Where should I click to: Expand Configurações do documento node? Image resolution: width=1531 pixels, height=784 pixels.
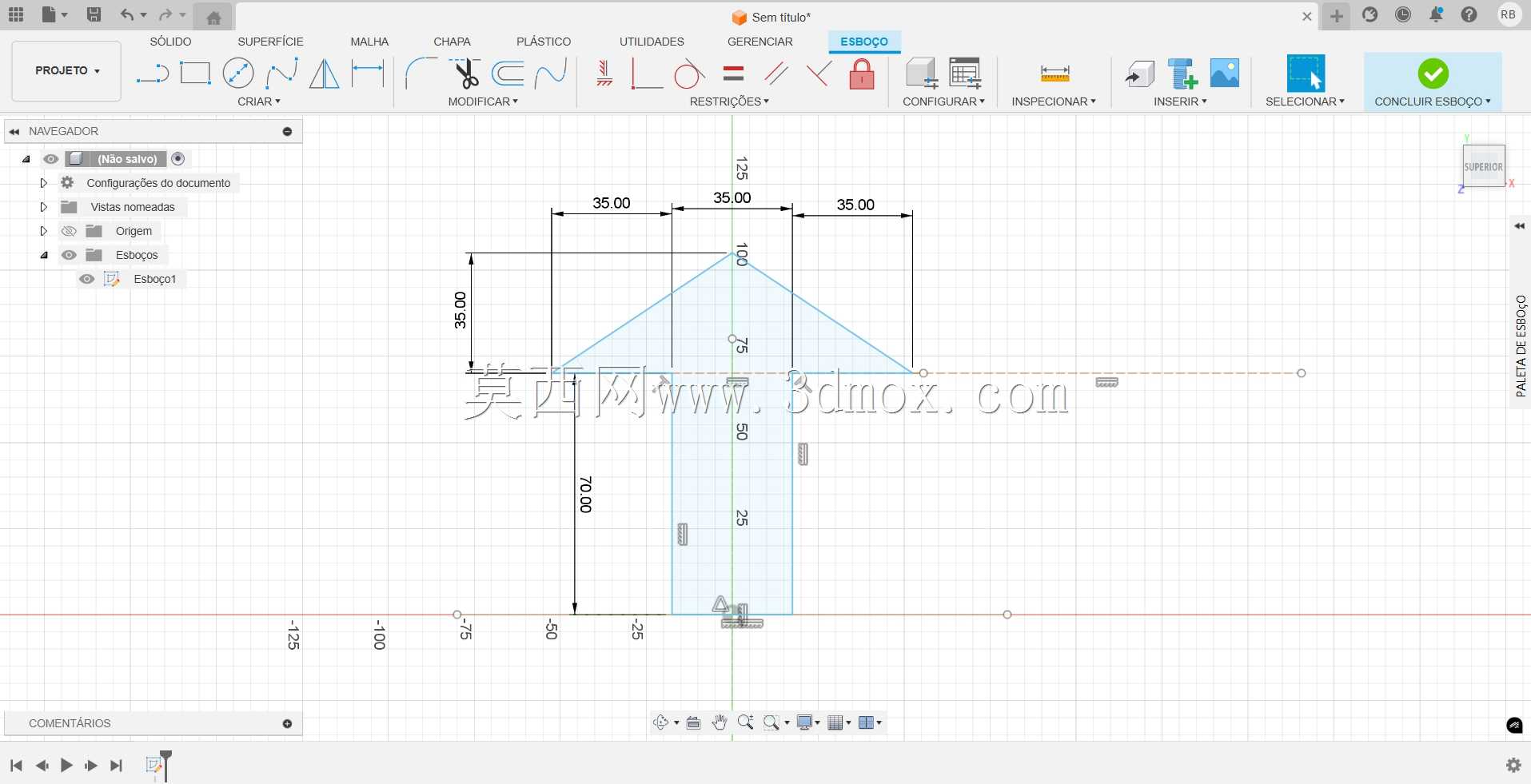44,183
